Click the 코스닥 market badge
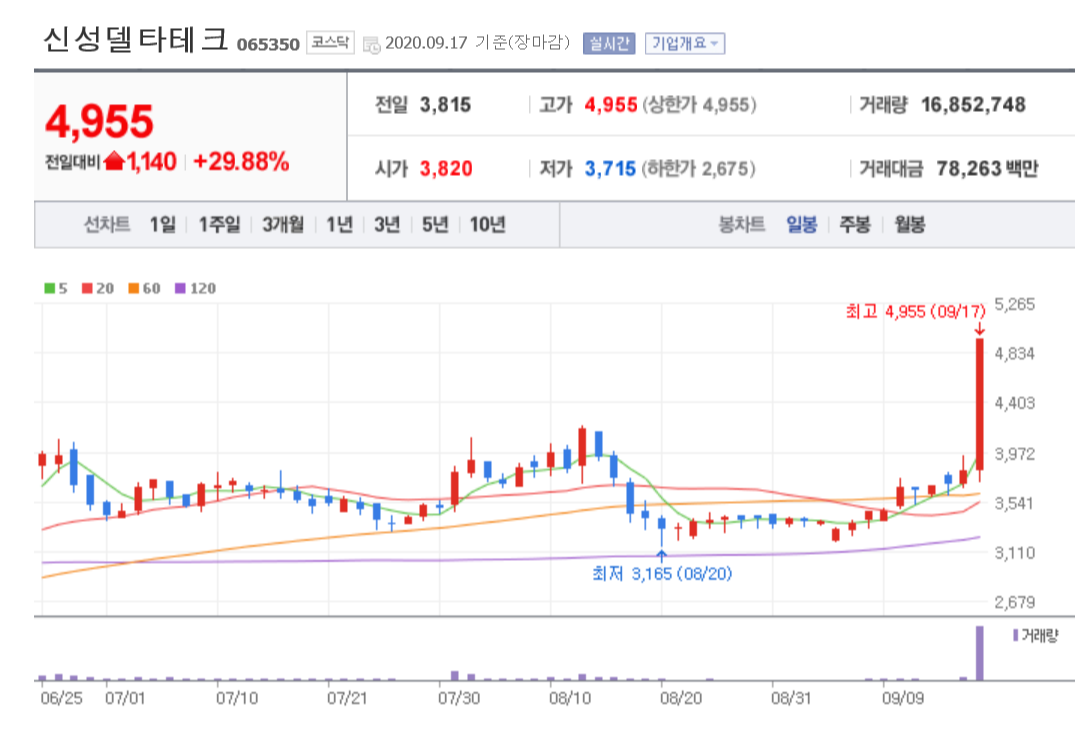1075x731 pixels. pyautogui.click(x=330, y=43)
